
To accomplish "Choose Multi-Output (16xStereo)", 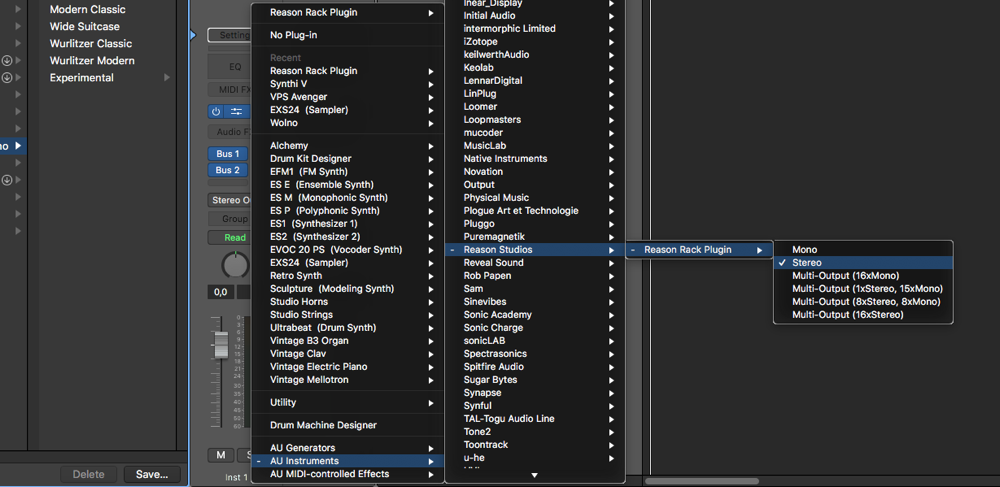I will (x=864, y=315).
